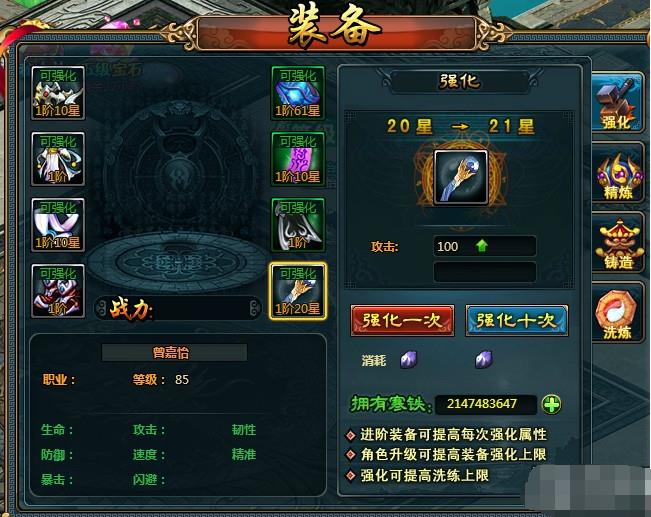Image resolution: width=651 pixels, height=517 pixels.
Task: Click the blue 强化十次 button
Action: (516, 321)
